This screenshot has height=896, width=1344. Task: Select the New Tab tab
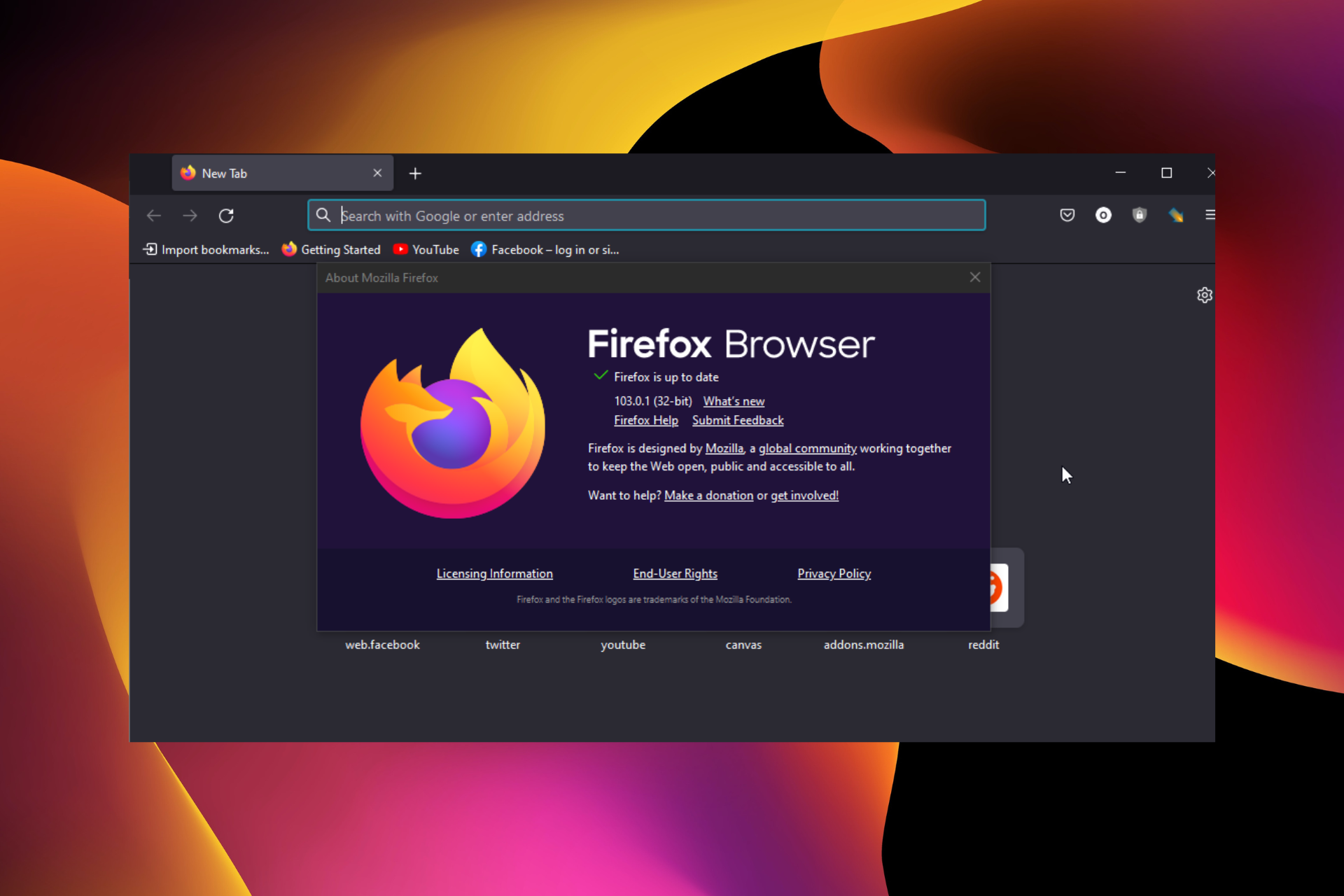283,173
